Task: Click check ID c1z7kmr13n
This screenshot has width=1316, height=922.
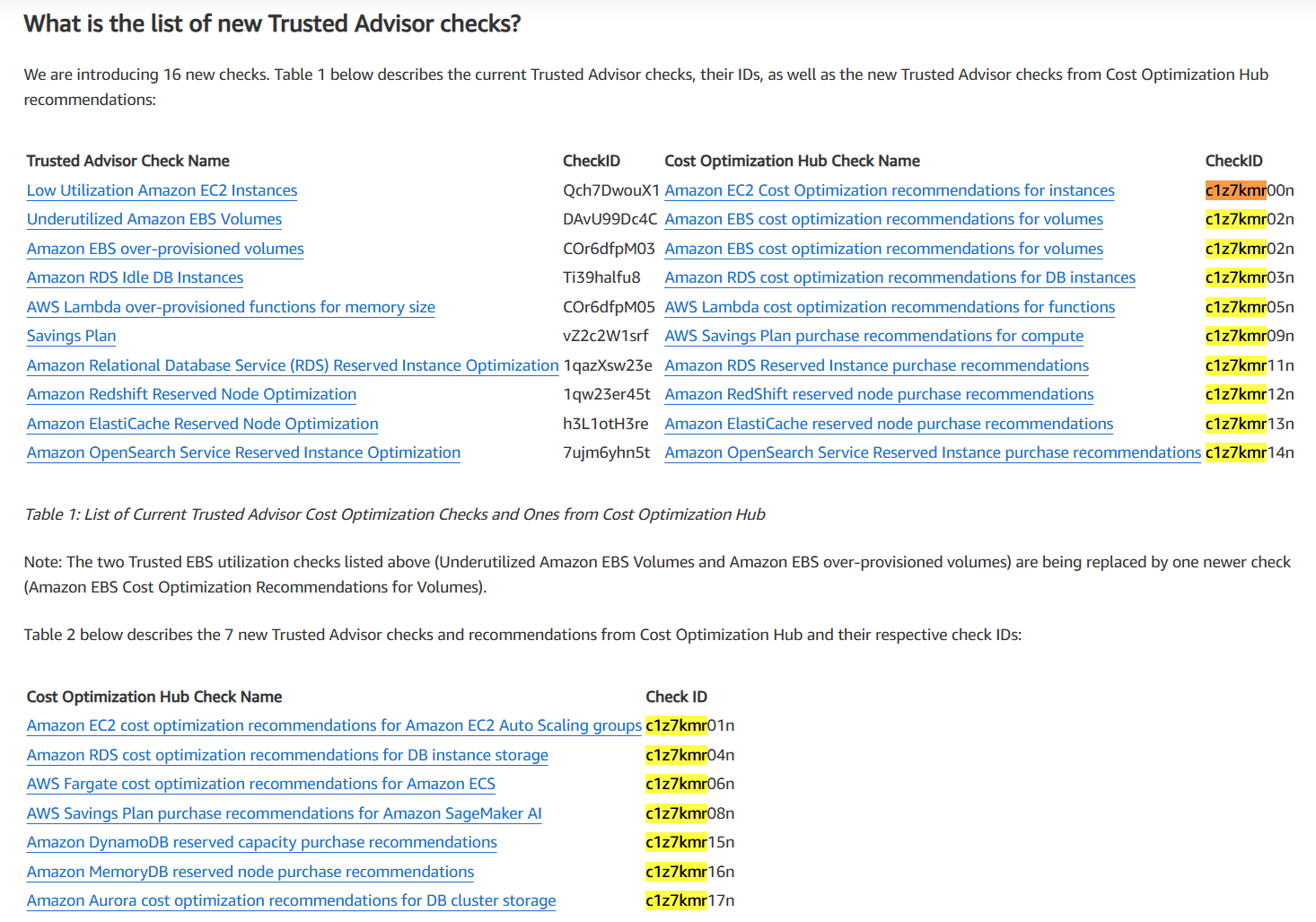Action: click(1250, 424)
